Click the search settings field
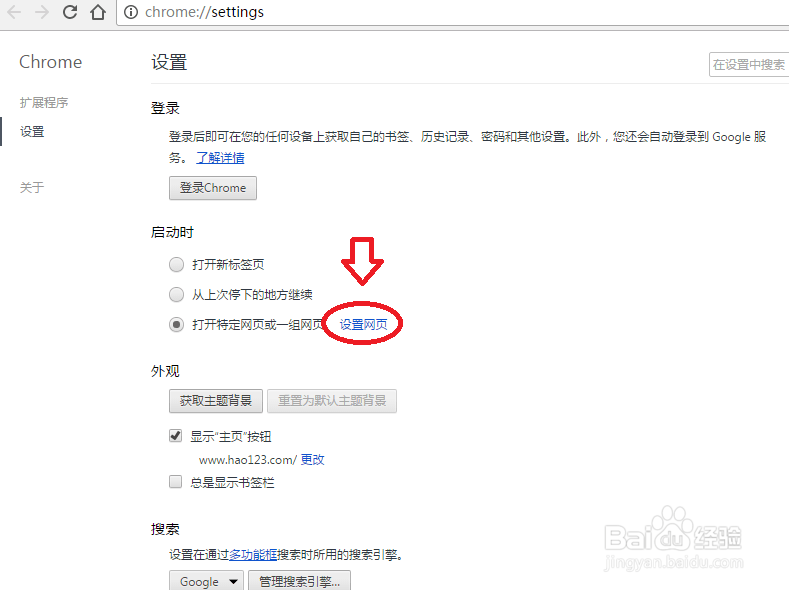Image resolution: width=789 pixels, height=590 pixels. 749,64
